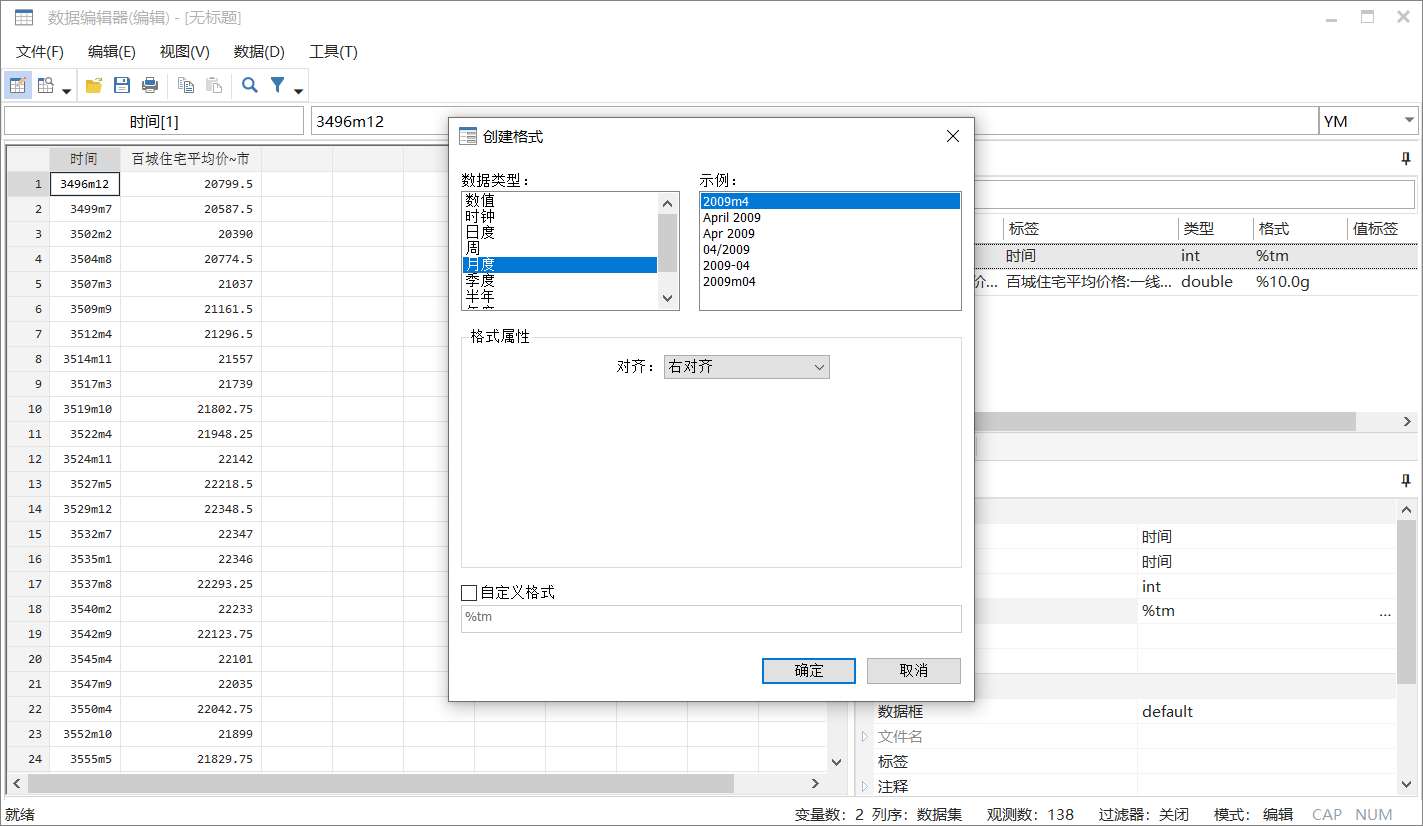Choose the 2009m04 example format
The height and width of the screenshot is (826, 1423).
pyautogui.click(x=830, y=281)
